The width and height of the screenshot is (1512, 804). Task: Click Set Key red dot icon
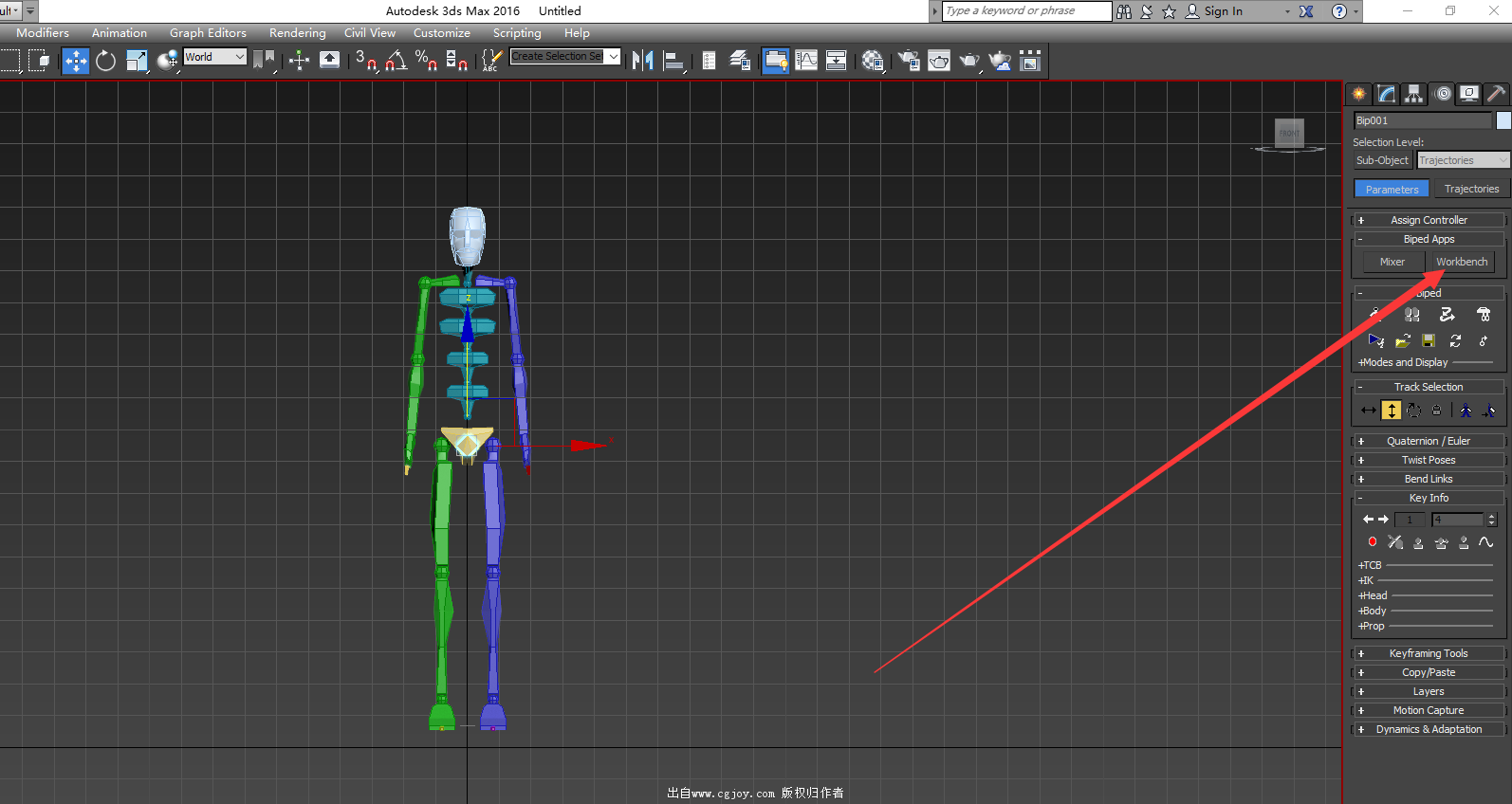click(1372, 542)
